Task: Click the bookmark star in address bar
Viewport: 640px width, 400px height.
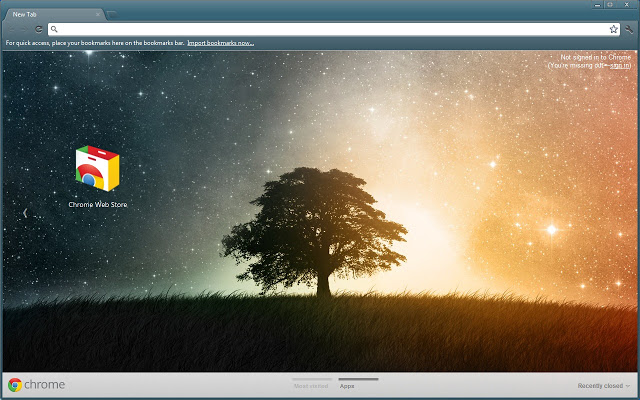Action: tap(614, 29)
